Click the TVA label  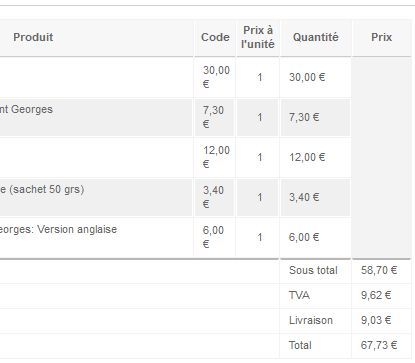[299, 295]
